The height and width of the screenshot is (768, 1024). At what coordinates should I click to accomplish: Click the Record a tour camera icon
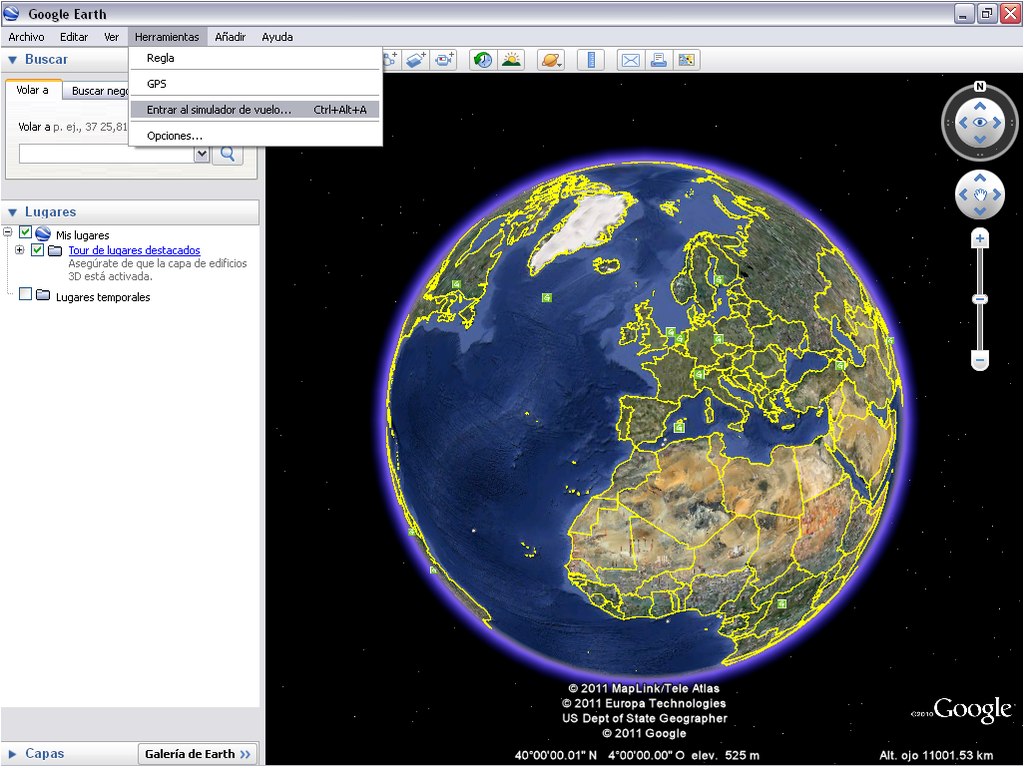coord(444,60)
